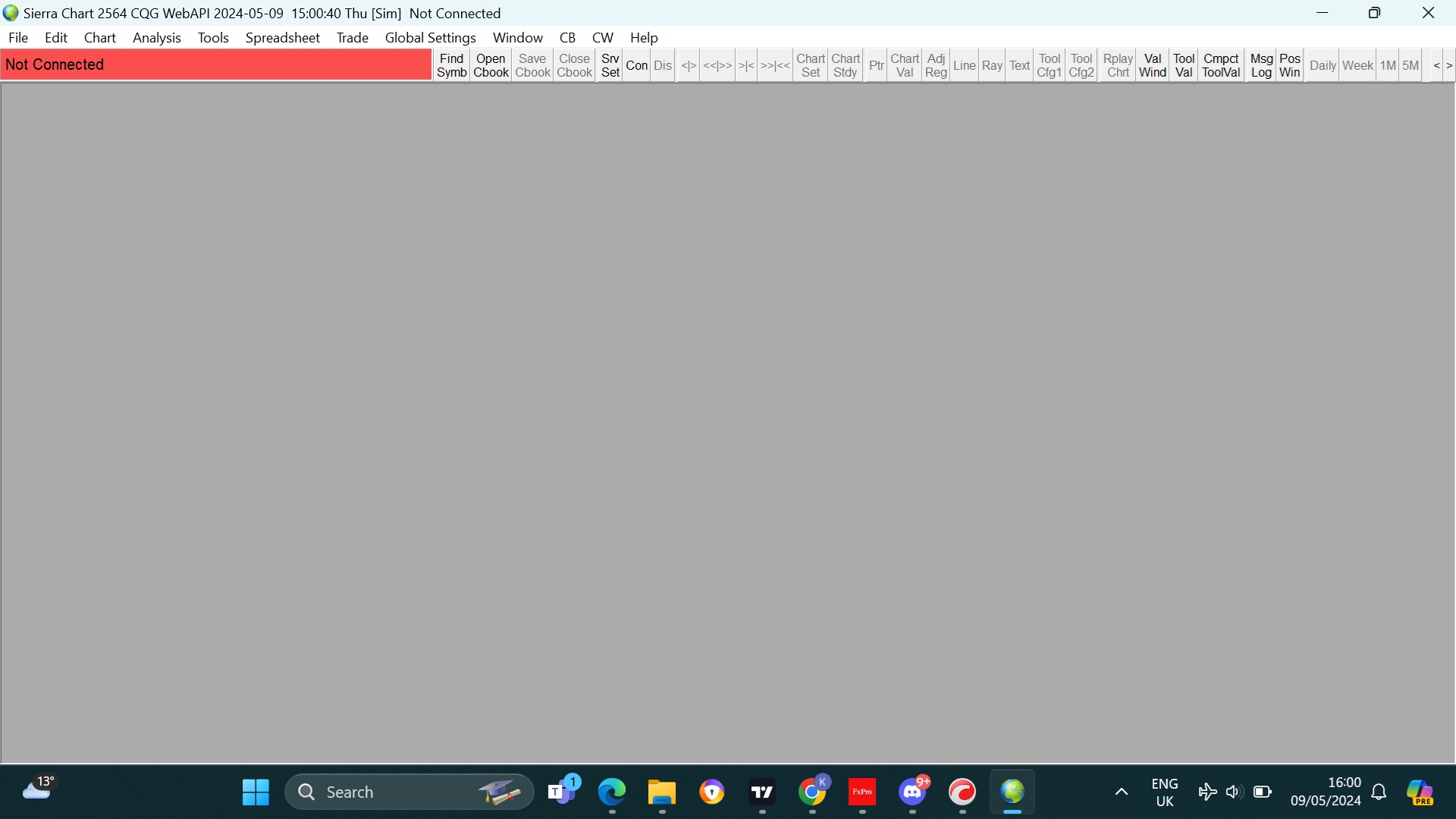The height and width of the screenshot is (819, 1456).
Task: Open the Global Settings menu
Action: (430, 37)
